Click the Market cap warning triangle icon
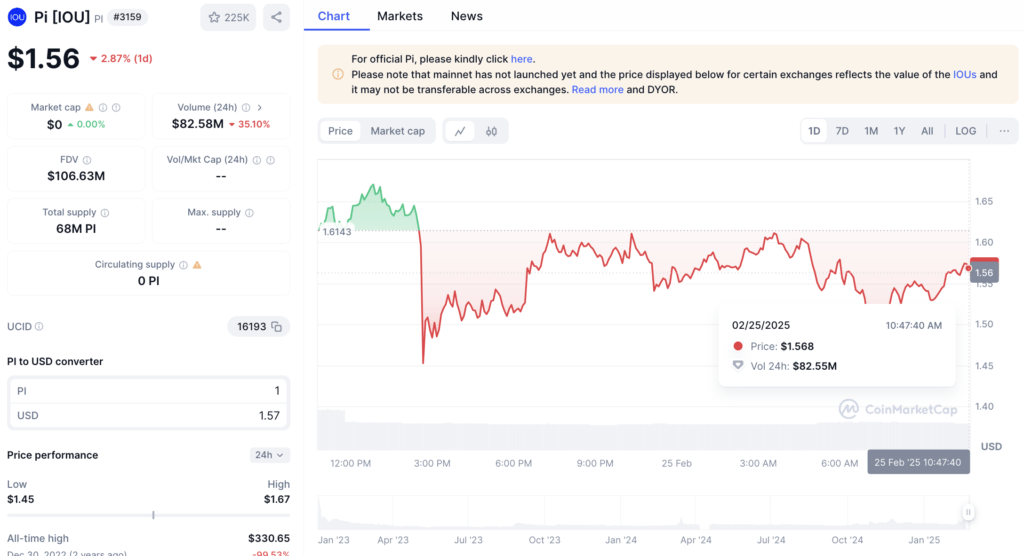 [89, 107]
